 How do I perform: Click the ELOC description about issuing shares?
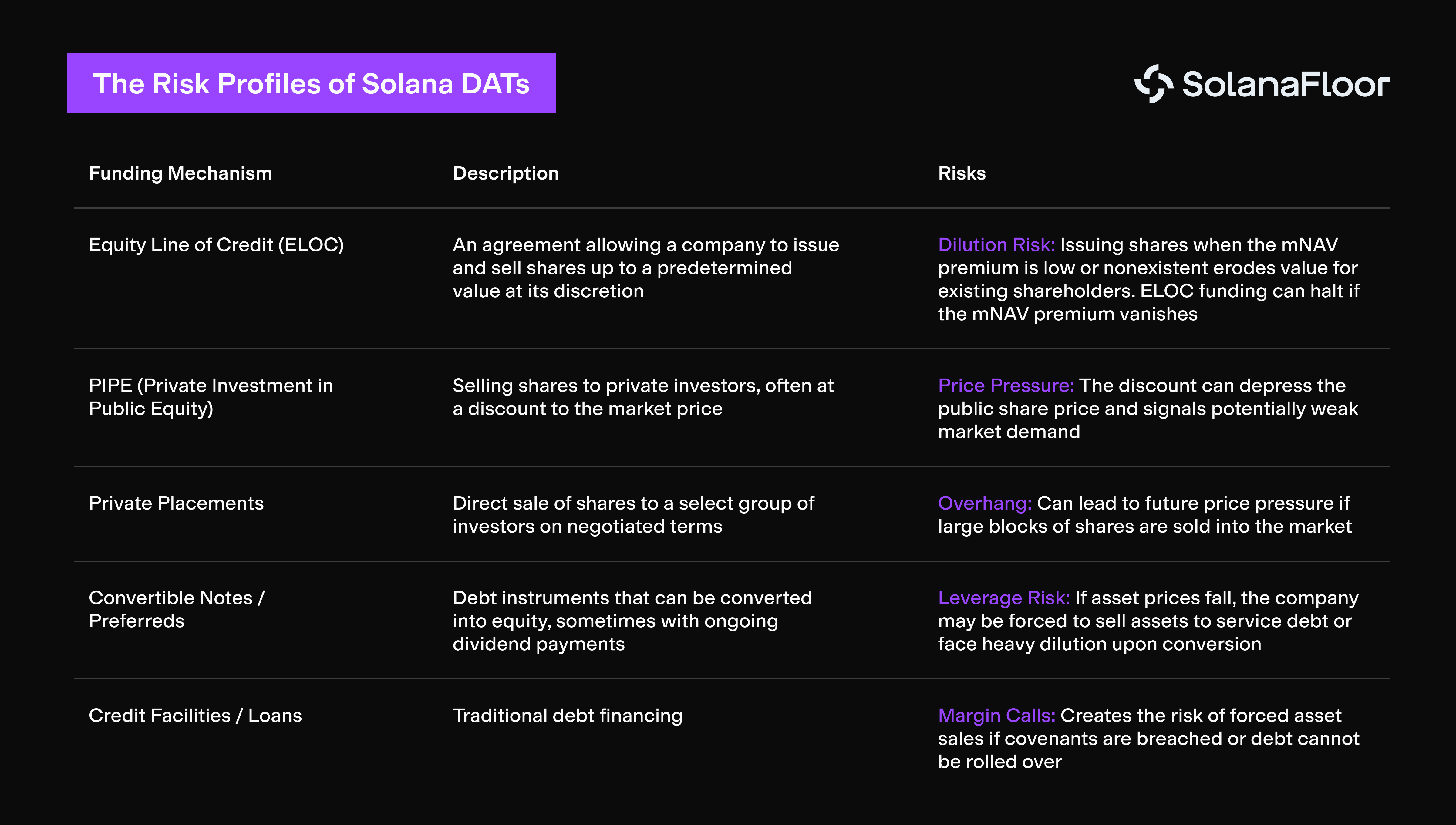[645, 268]
